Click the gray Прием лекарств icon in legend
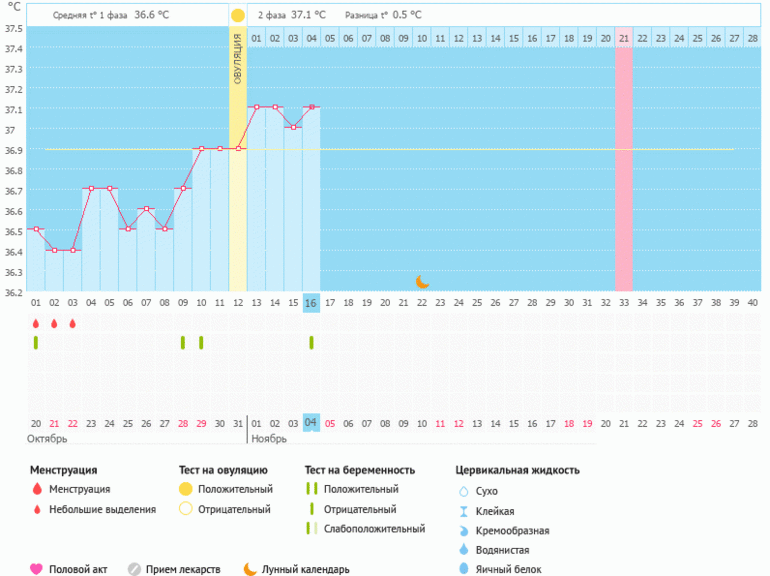The width and height of the screenshot is (770, 576). 134,569
